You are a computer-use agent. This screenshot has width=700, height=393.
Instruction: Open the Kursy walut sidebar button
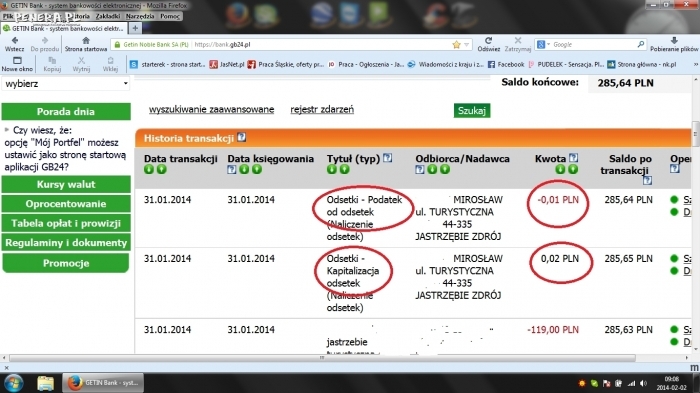click(66, 184)
